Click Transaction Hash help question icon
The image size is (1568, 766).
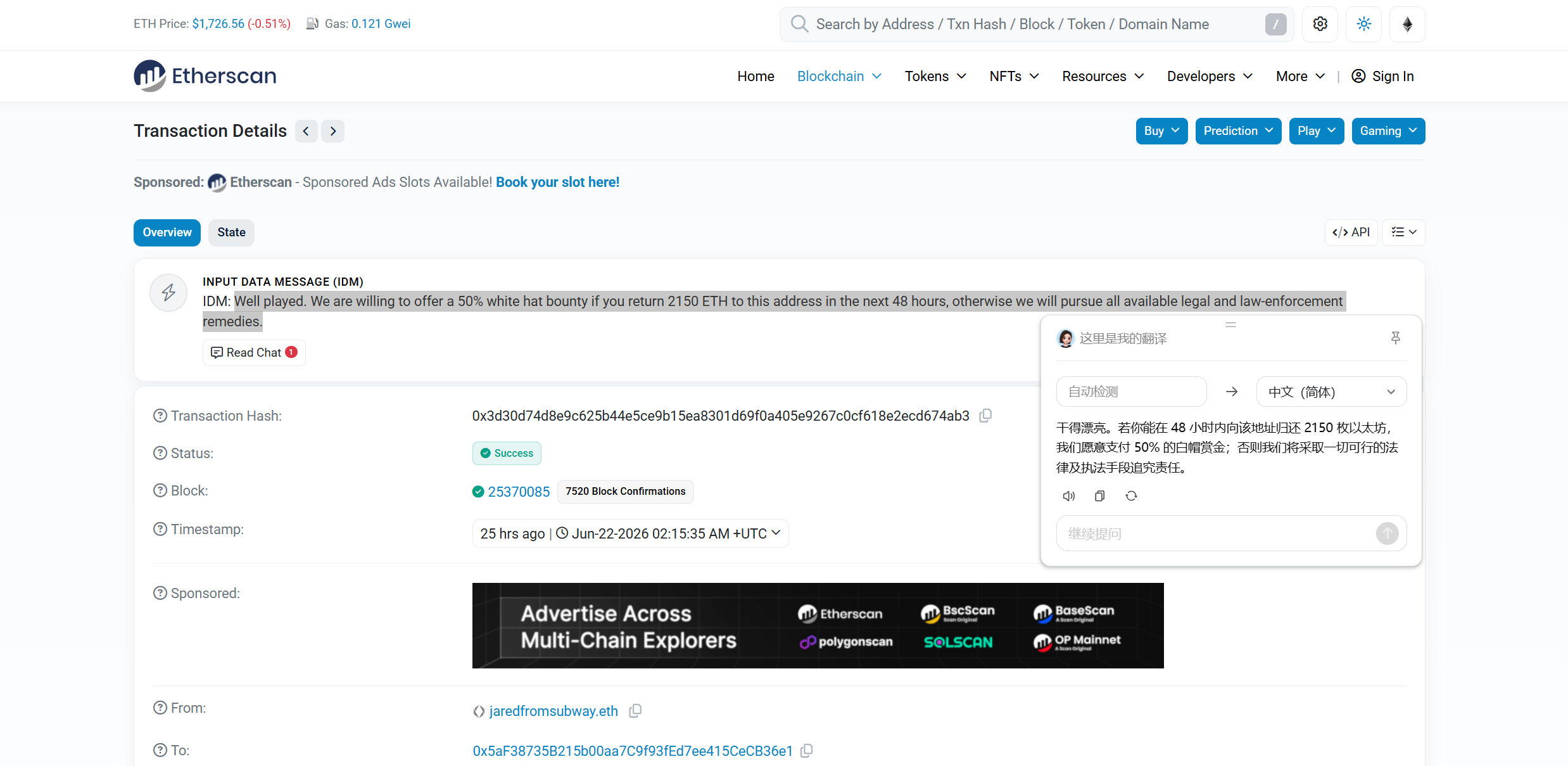[x=160, y=416]
